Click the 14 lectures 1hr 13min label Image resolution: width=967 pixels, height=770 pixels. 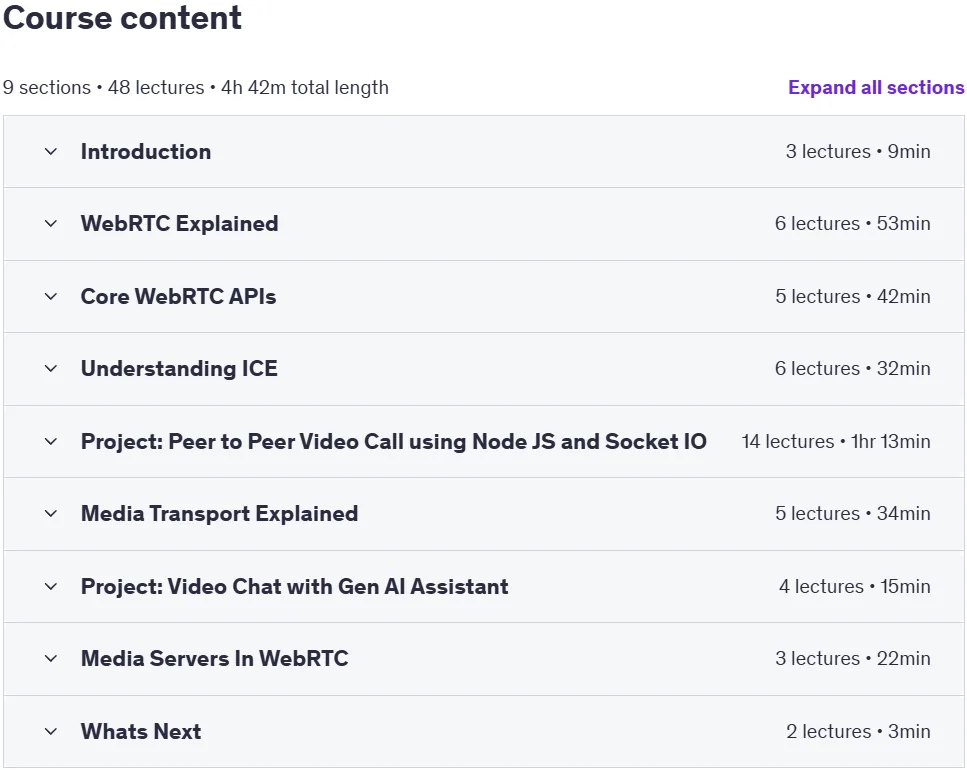coord(836,441)
